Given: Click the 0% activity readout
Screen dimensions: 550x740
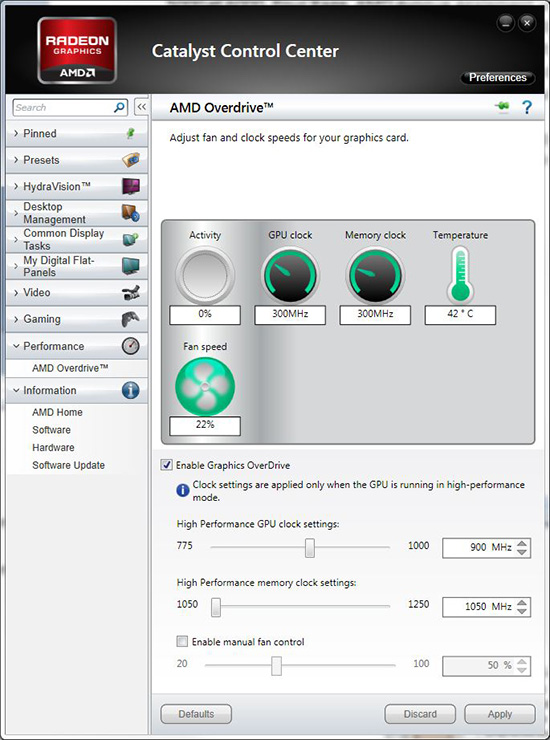Looking at the screenshot, I should (x=205, y=314).
